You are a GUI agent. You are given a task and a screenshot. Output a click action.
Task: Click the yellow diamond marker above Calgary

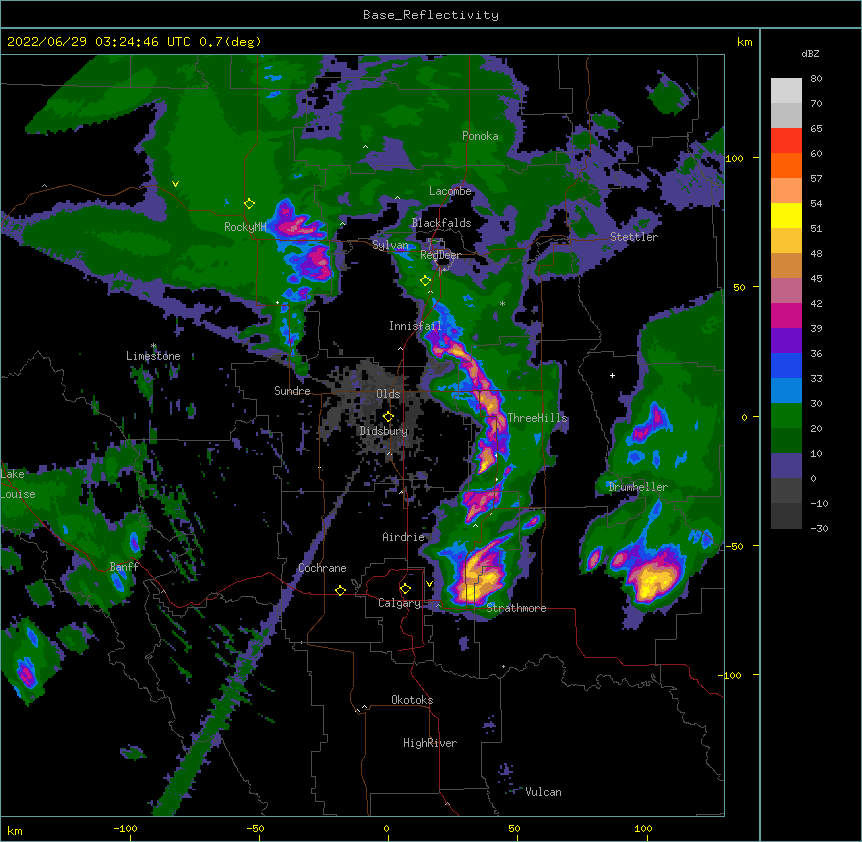pyautogui.click(x=405, y=589)
